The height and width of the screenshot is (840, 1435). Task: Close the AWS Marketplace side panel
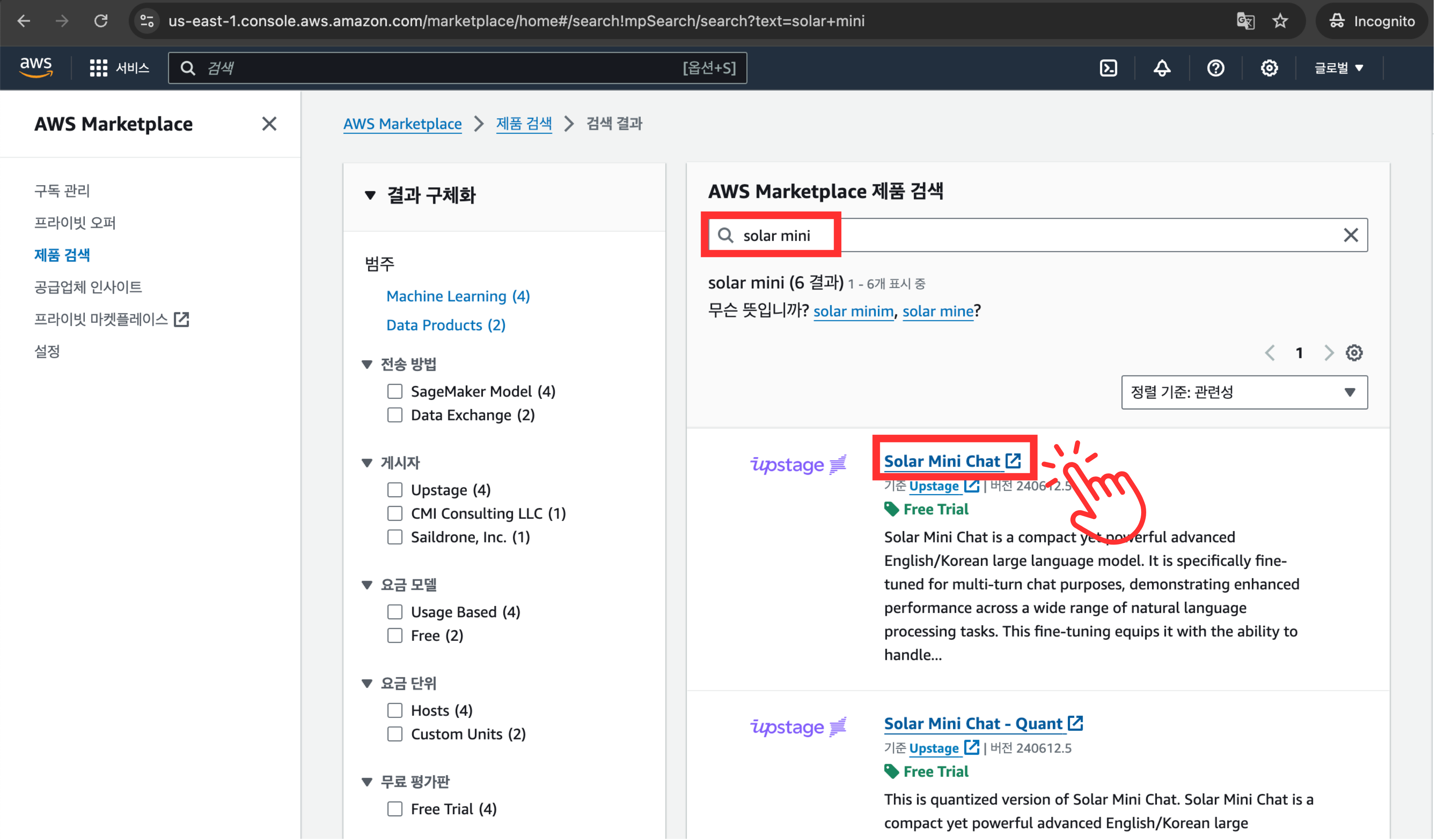click(269, 123)
